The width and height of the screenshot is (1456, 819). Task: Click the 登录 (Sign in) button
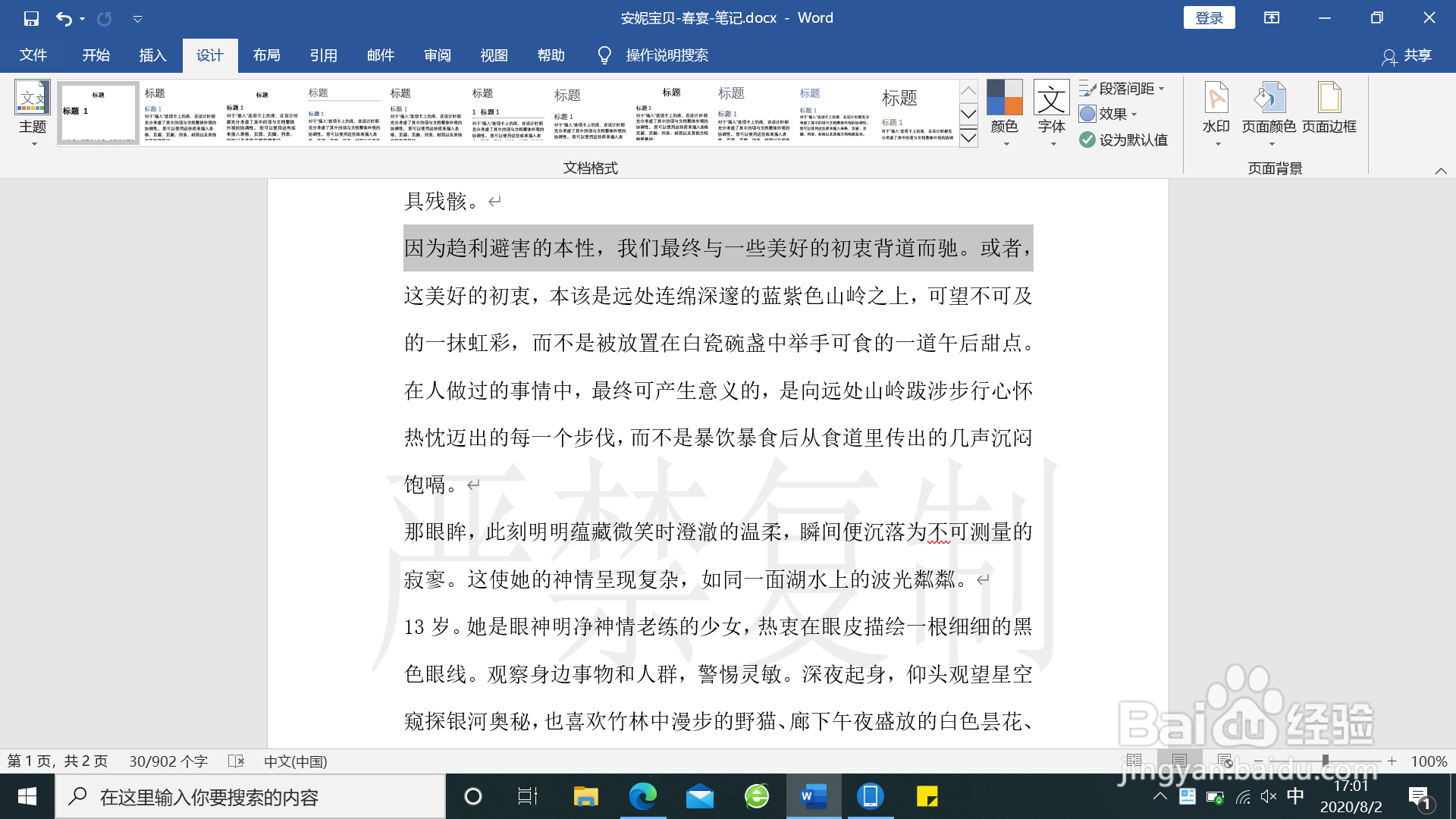(x=1209, y=17)
